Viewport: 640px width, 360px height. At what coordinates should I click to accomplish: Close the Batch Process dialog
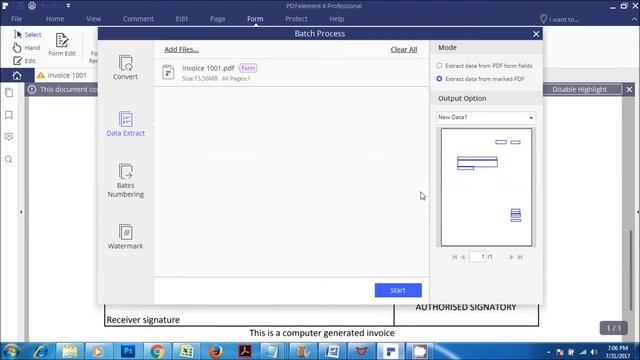point(536,34)
